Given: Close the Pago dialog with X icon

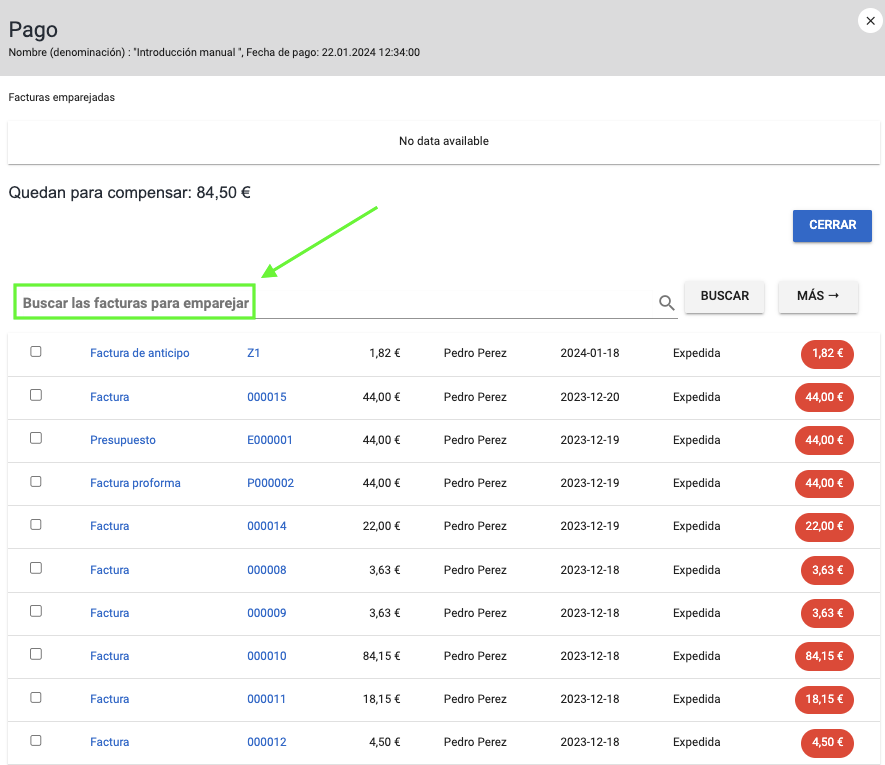Looking at the screenshot, I should (868, 19).
